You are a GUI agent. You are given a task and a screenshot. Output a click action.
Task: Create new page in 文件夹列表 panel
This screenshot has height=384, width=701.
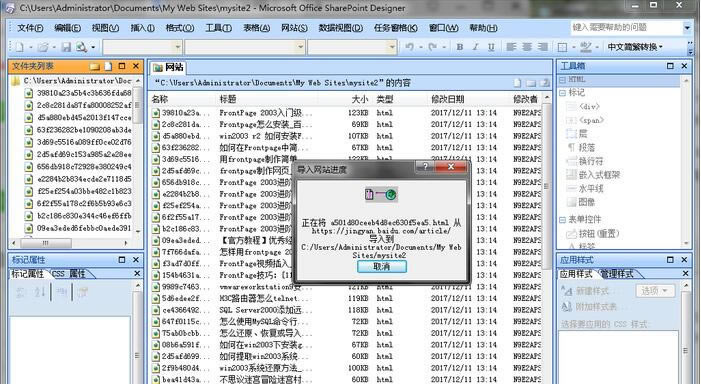(108, 66)
